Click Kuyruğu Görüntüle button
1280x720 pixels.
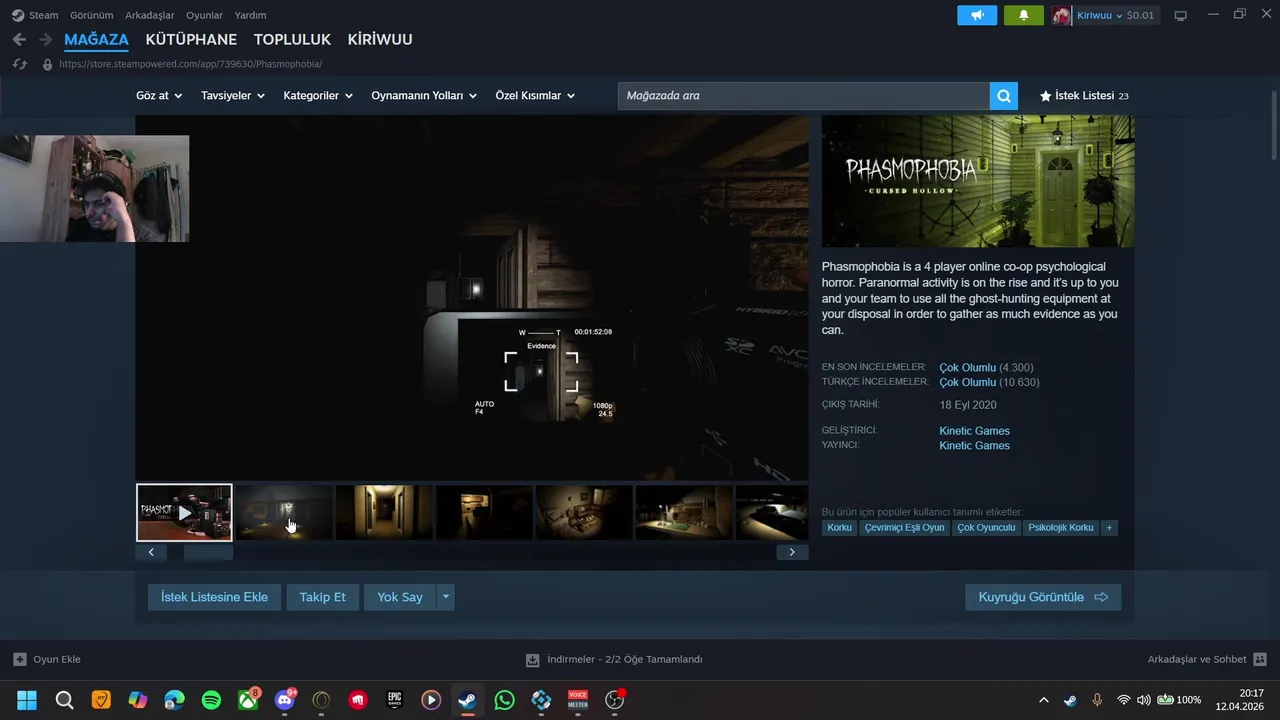[1043, 597]
